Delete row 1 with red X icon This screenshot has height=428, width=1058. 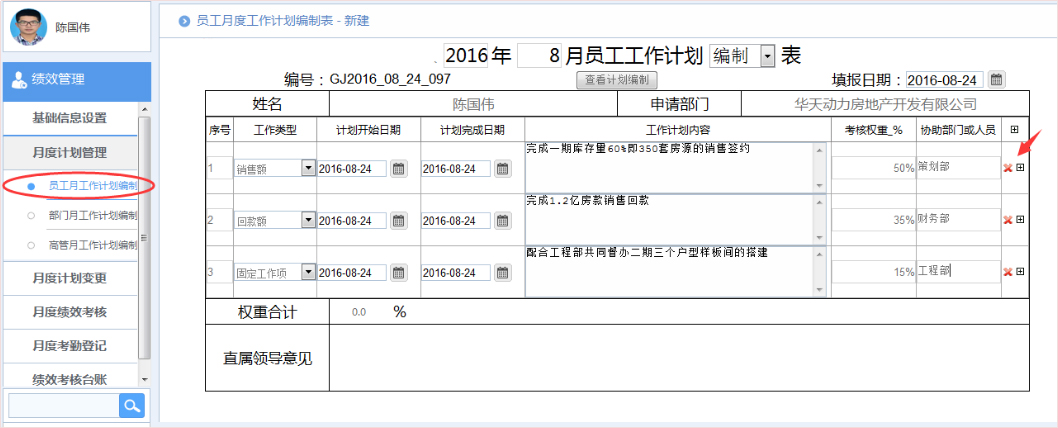pos(1007,168)
